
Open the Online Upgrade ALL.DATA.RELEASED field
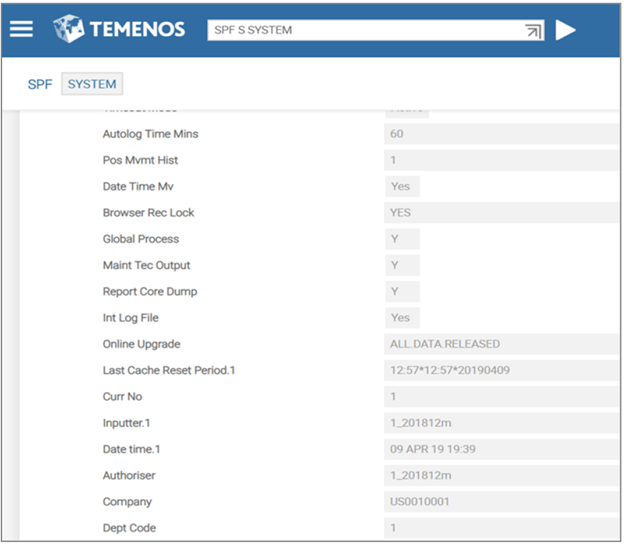[x=500, y=344]
